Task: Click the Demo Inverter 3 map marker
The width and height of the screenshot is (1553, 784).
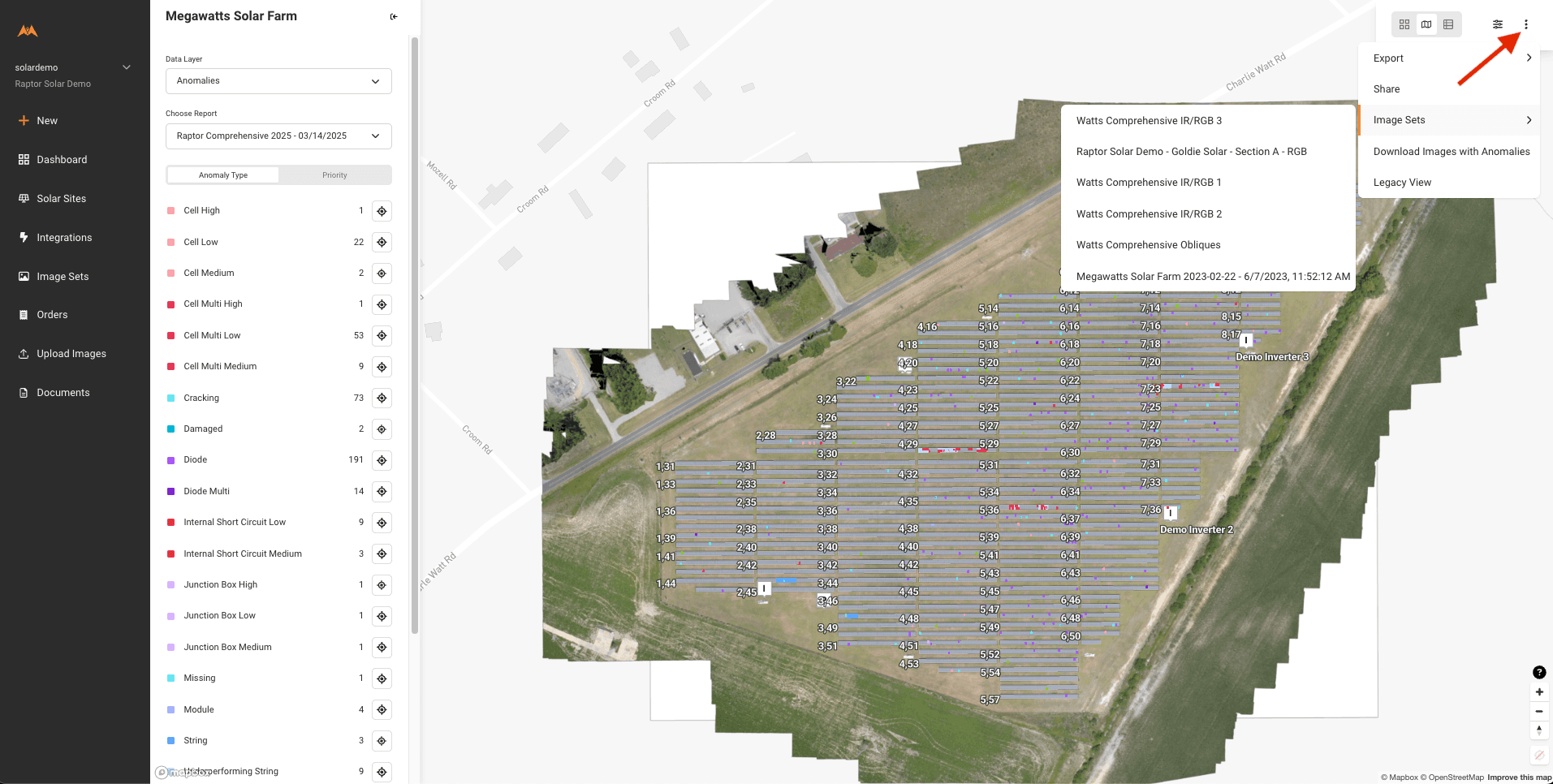Action: pos(1246,340)
